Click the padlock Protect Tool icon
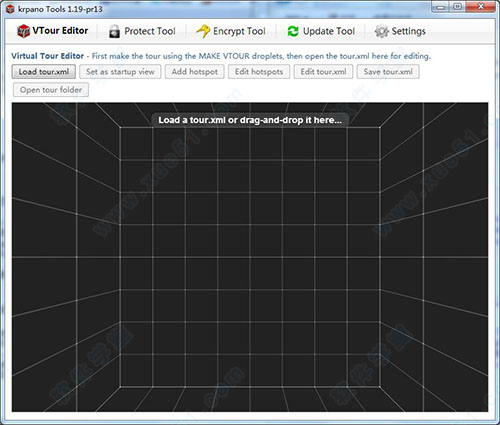The width and height of the screenshot is (500, 425). coord(114,31)
